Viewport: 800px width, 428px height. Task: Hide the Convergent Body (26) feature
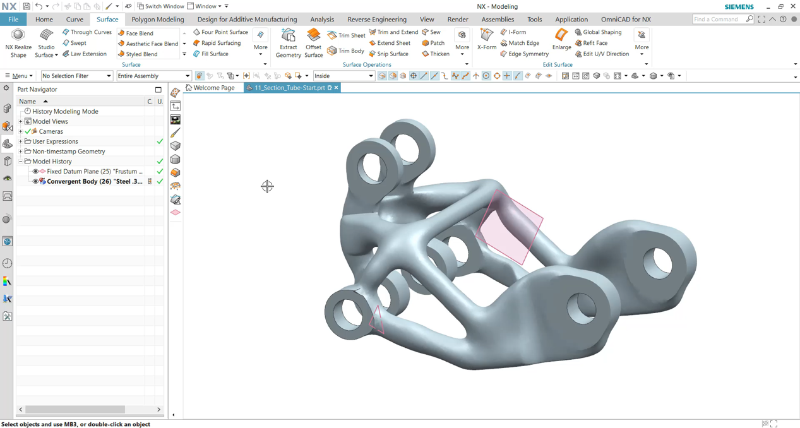tap(36, 182)
